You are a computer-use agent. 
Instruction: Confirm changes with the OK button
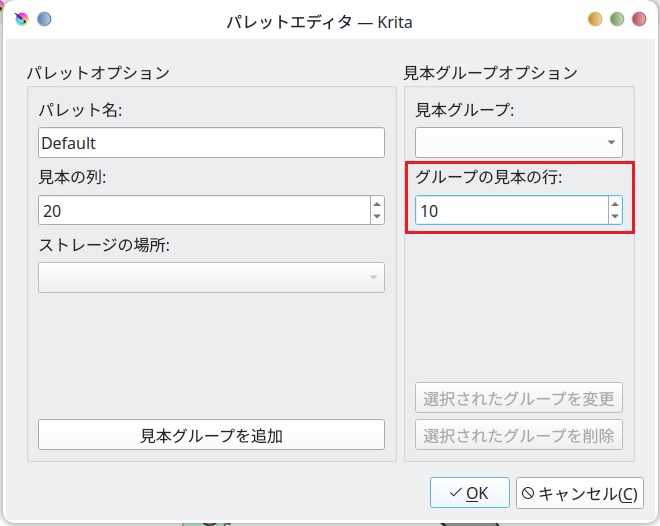[x=470, y=493]
